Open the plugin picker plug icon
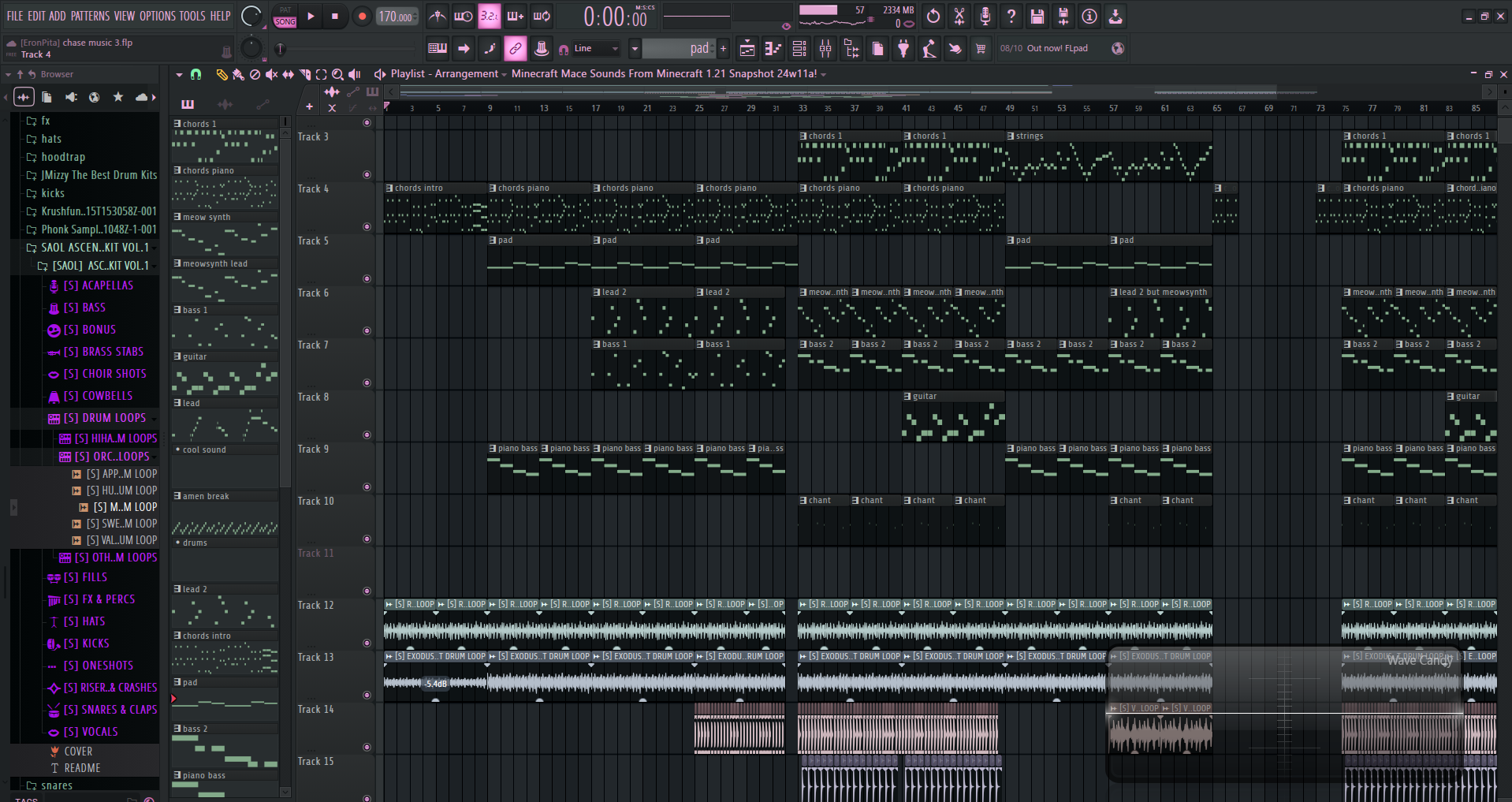 coord(903,49)
